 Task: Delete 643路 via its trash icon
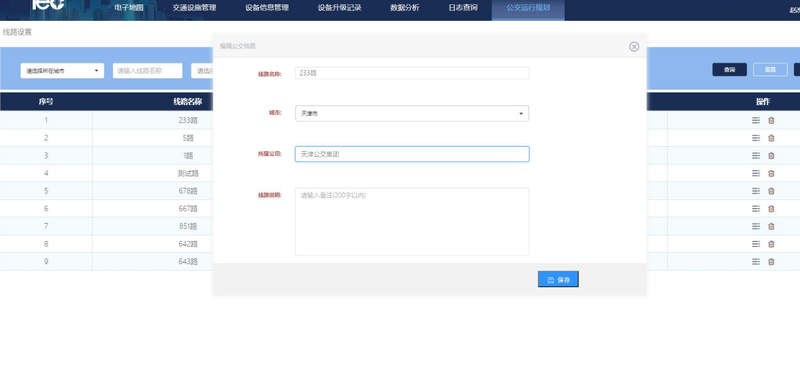coord(771,261)
